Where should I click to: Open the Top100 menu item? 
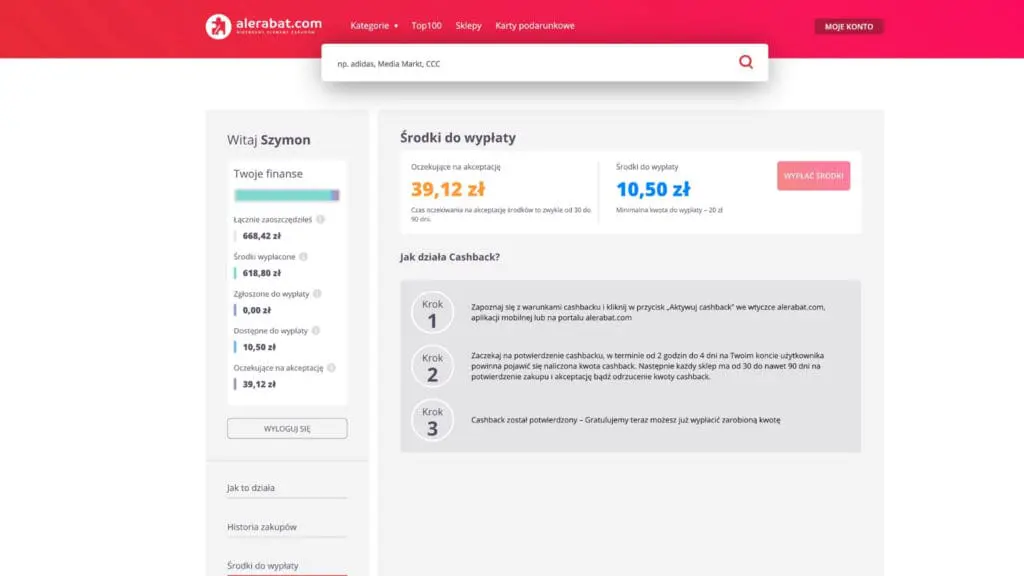426,25
